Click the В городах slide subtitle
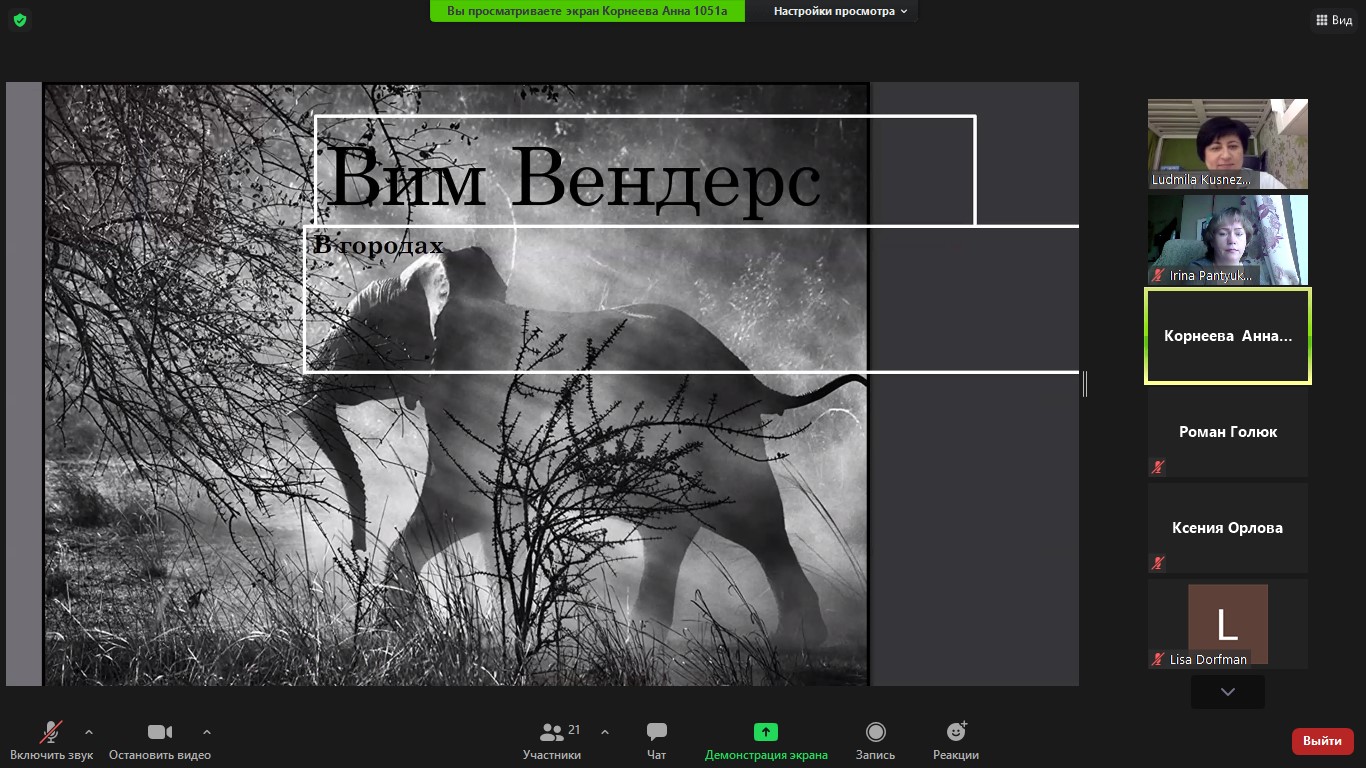 [378, 245]
